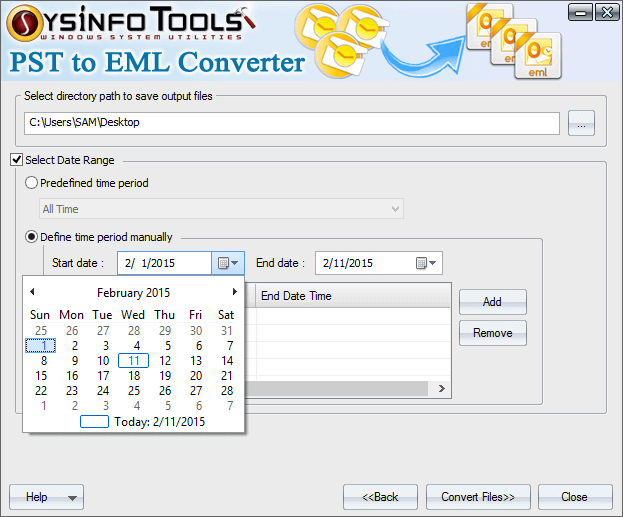623x517 pixels.
Task: Choose February 12 in calendar
Action: [x=165, y=360]
